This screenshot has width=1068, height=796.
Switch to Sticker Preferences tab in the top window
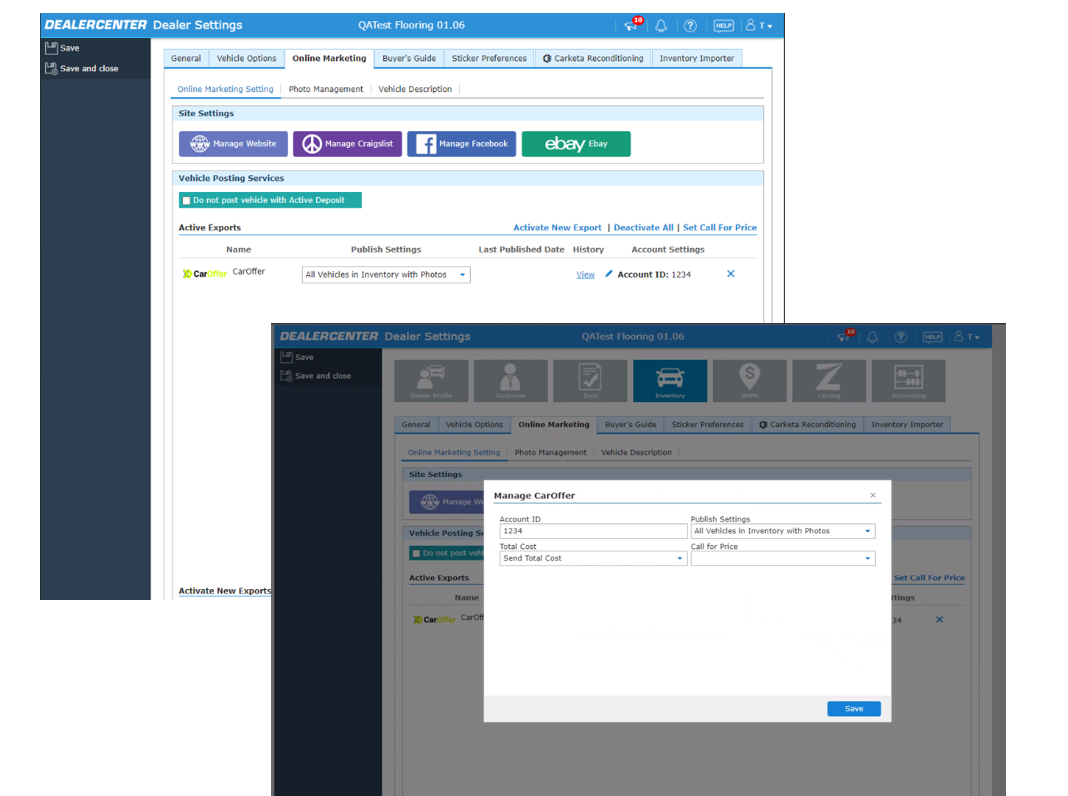[x=489, y=59]
